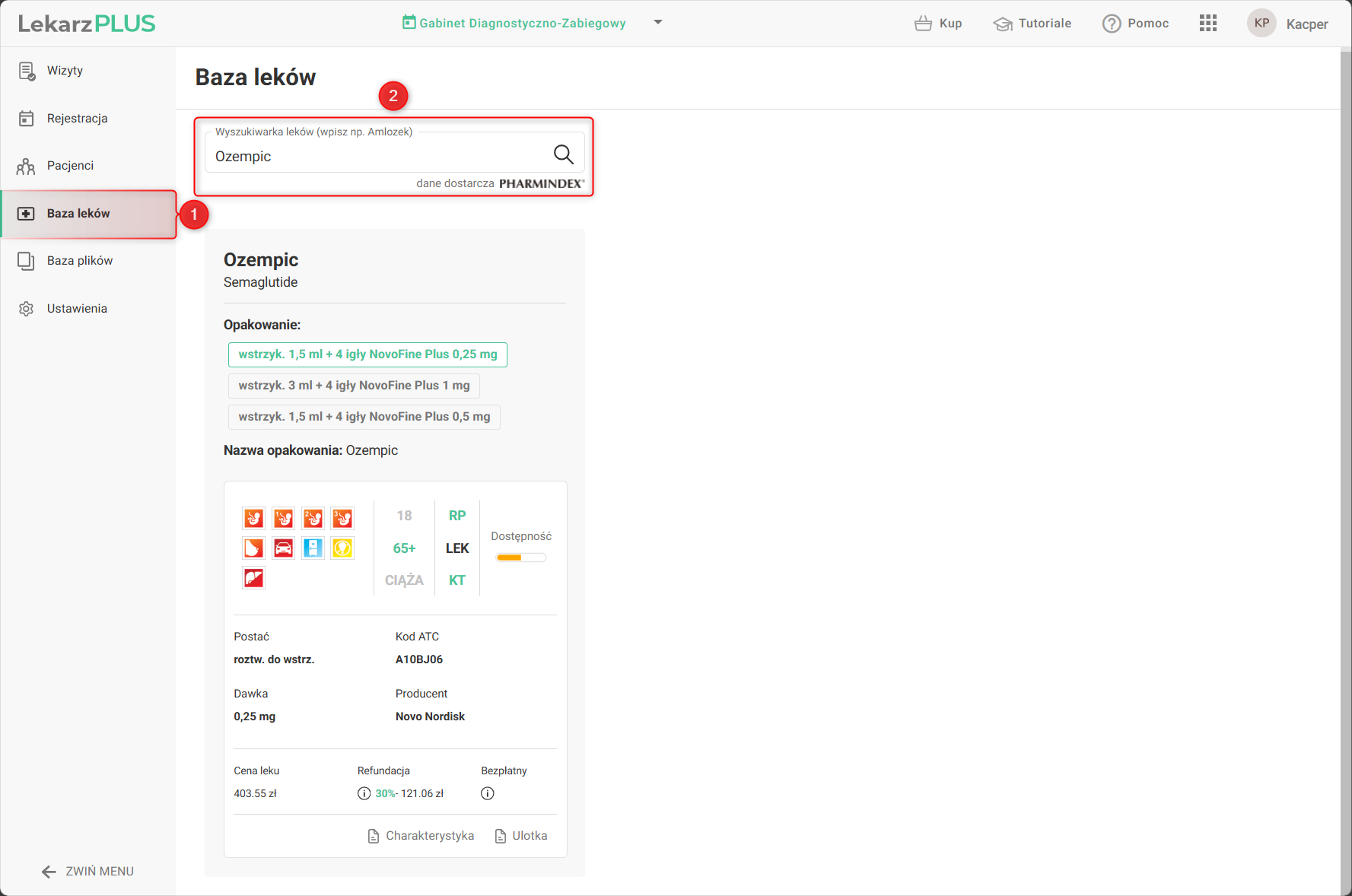Click the breastfeeding warning icon
Viewport: 1352px width, 896px height.
(x=254, y=548)
